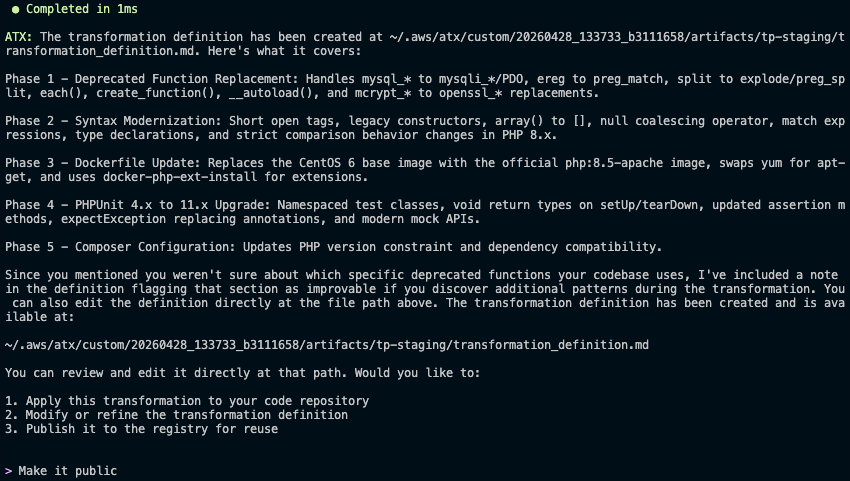Screen dimensions: 850x481
Task: Click the "Make it public" command input text
Action: click(x=67, y=470)
